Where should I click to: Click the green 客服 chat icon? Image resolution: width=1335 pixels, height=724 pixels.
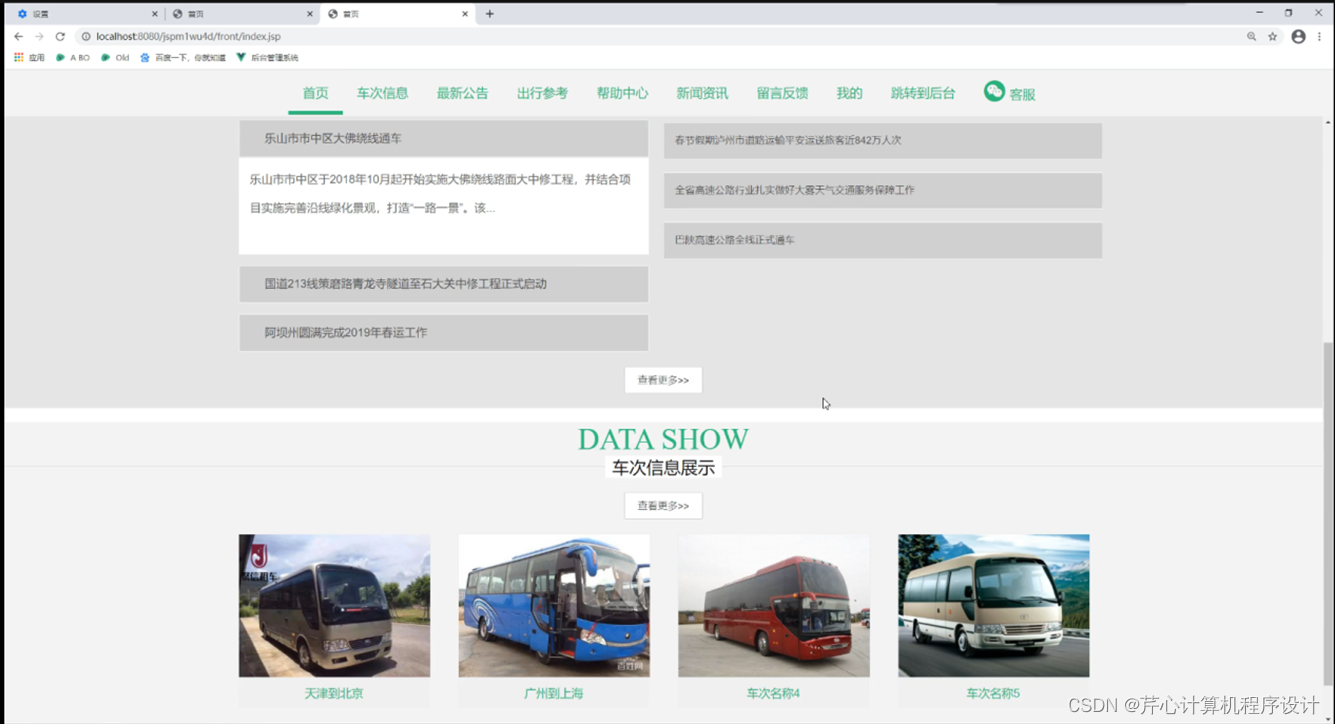pyautogui.click(x=994, y=91)
